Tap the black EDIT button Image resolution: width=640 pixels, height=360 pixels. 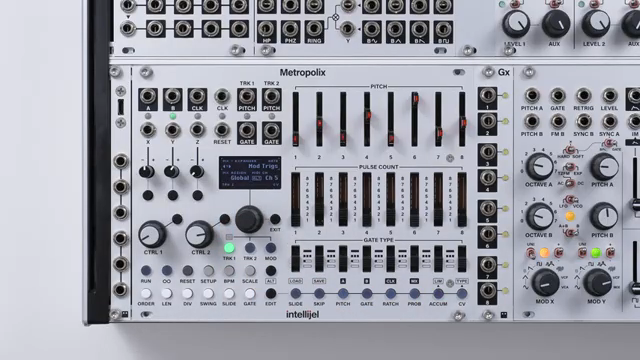pos(271,293)
